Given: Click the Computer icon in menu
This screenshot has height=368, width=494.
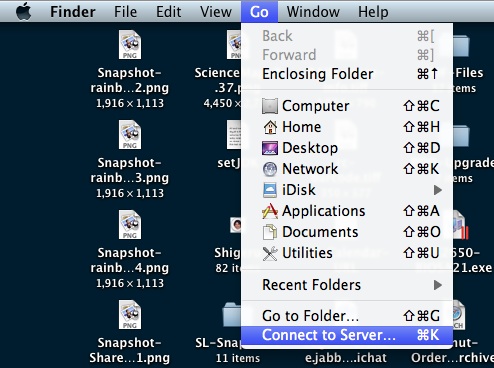Looking at the screenshot, I should click(x=270, y=106).
